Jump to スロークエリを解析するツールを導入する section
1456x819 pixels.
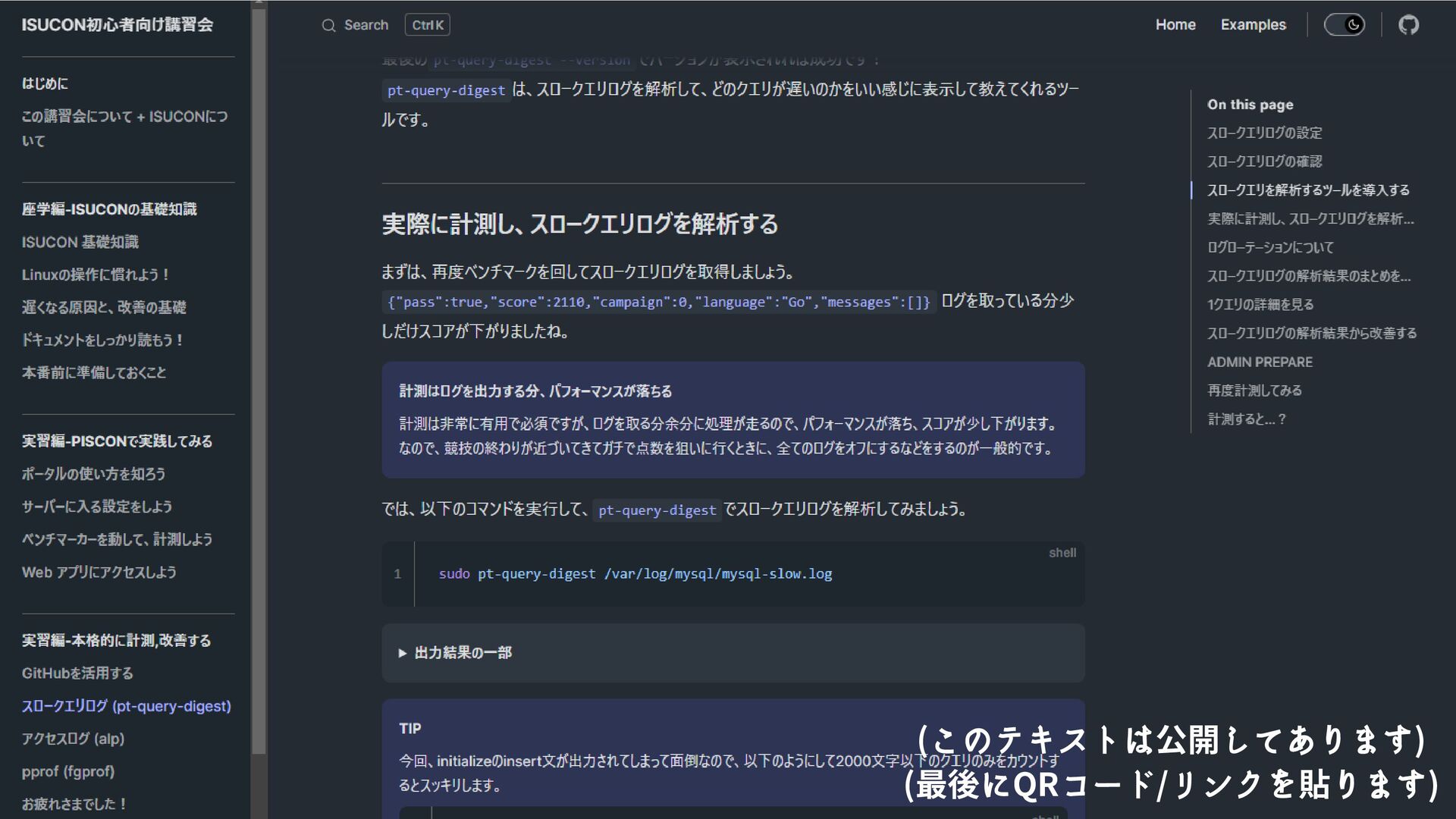point(1308,190)
